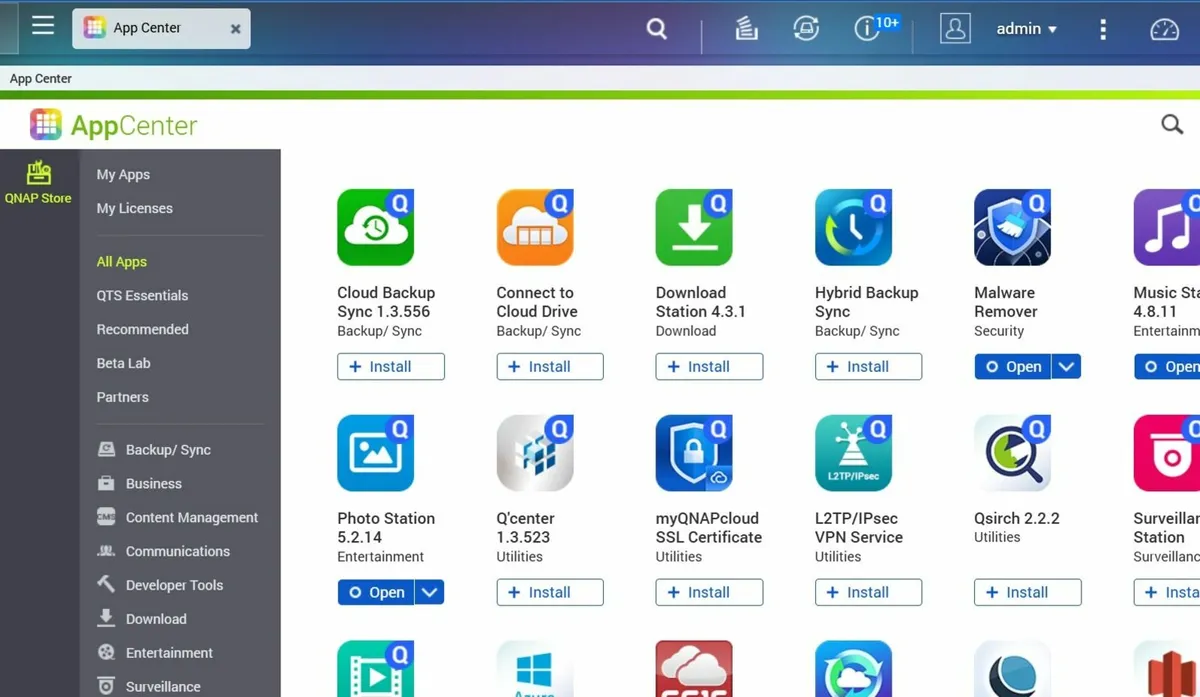Select My Licenses in sidebar
The width and height of the screenshot is (1200, 697).
[134, 208]
